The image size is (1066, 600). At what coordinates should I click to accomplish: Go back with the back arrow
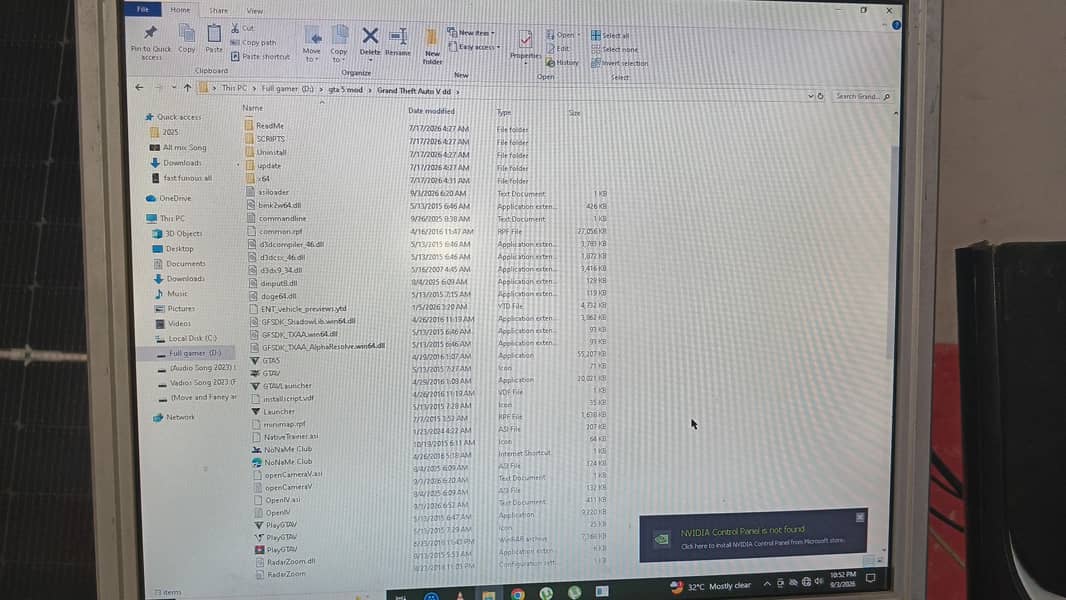139,88
